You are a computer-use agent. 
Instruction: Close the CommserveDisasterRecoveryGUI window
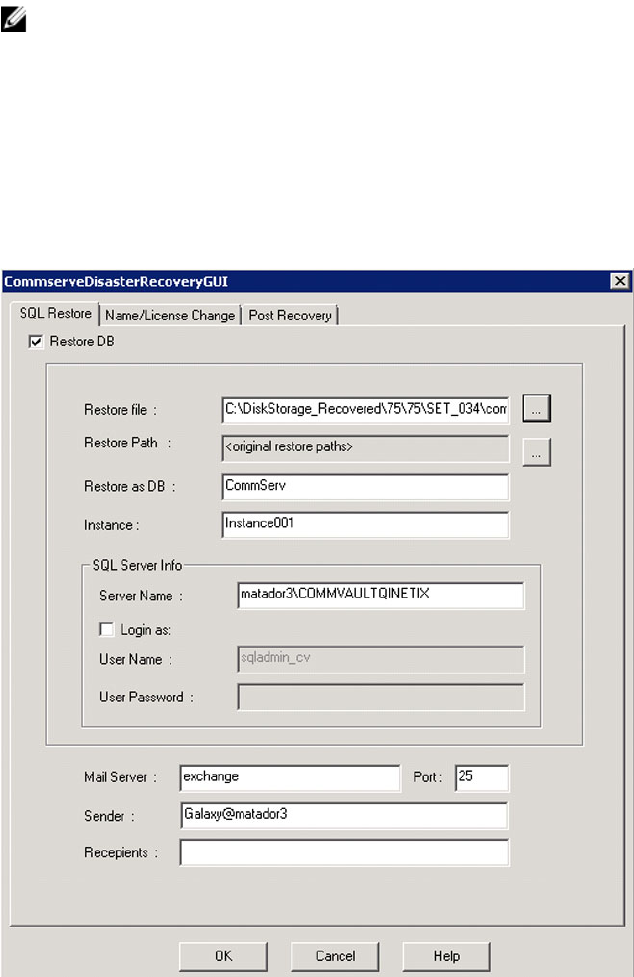(x=620, y=281)
